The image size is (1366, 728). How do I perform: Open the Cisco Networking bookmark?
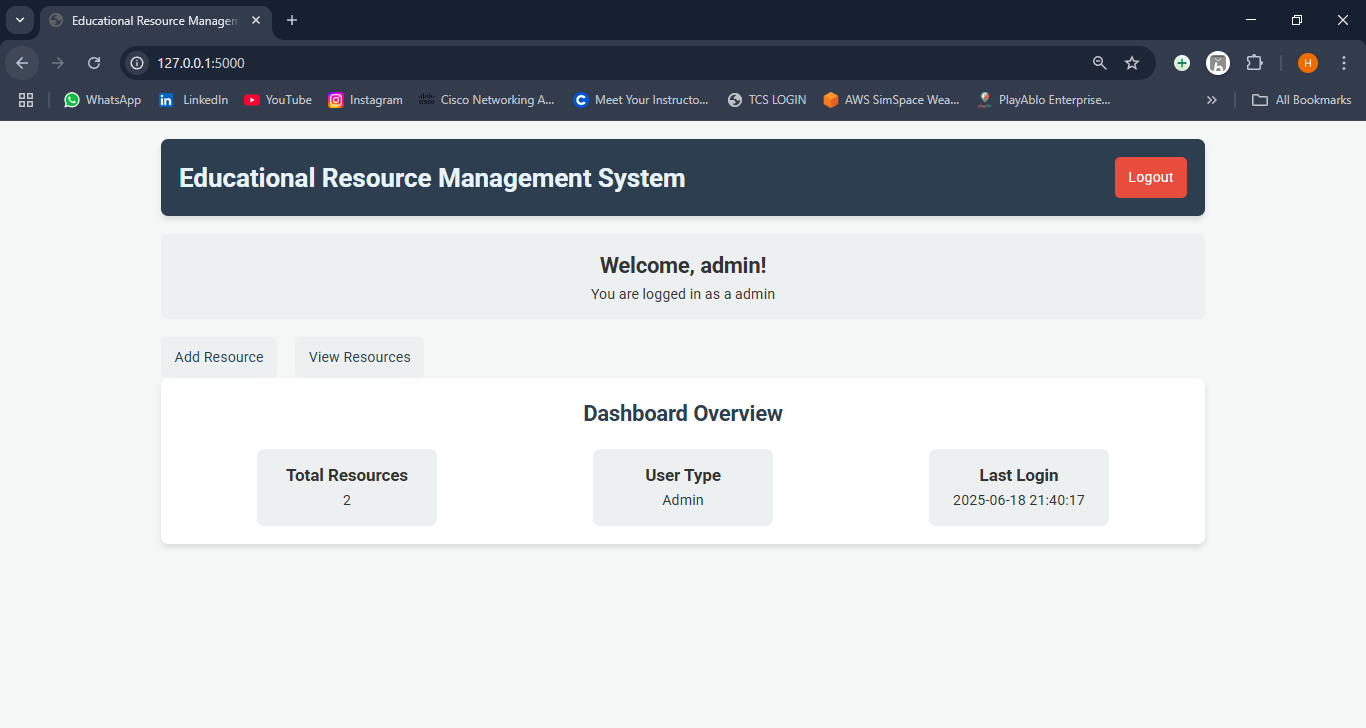pos(486,100)
